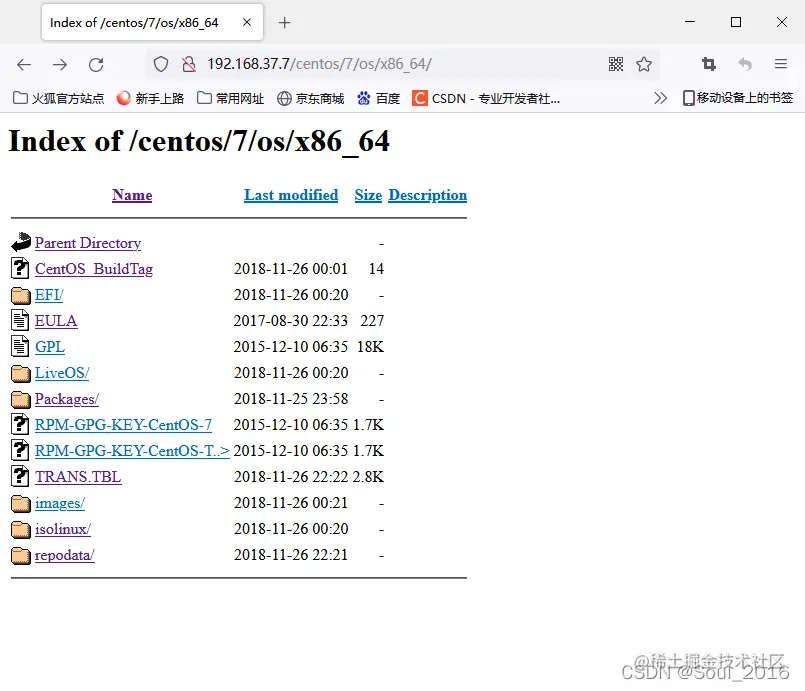This screenshot has width=805, height=691.
Task: Open the QR code icon in address bar
Action: click(x=616, y=64)
